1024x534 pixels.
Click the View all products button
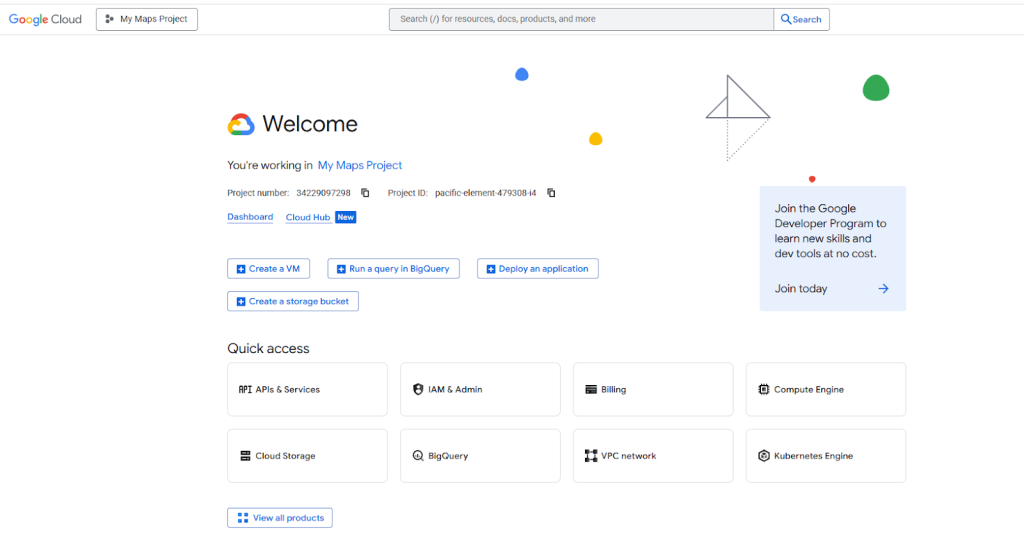pos(280,518)
